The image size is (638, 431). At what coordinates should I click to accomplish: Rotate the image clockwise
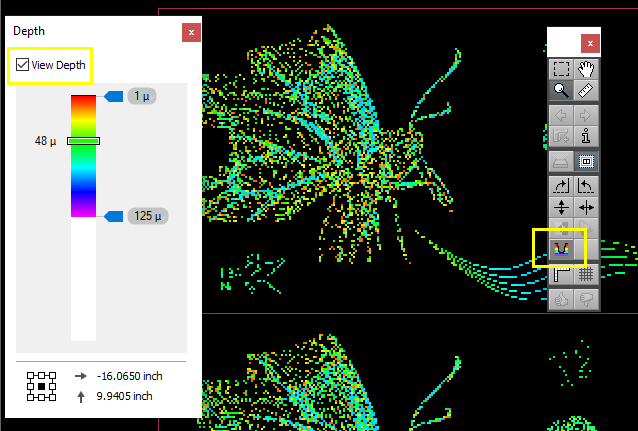click(562, 186)
